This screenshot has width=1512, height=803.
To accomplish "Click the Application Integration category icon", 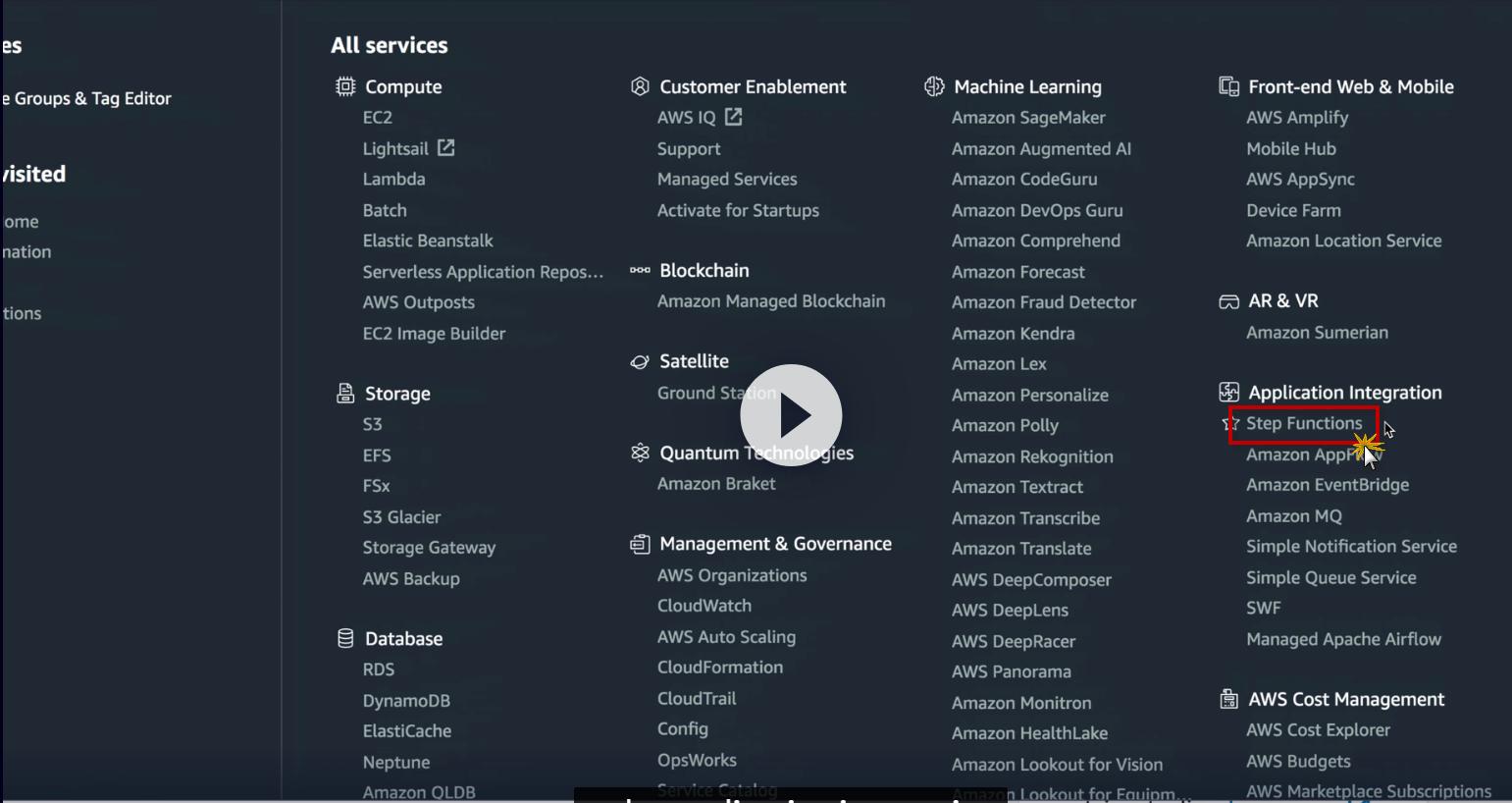I will click(x=1228, y=393).
